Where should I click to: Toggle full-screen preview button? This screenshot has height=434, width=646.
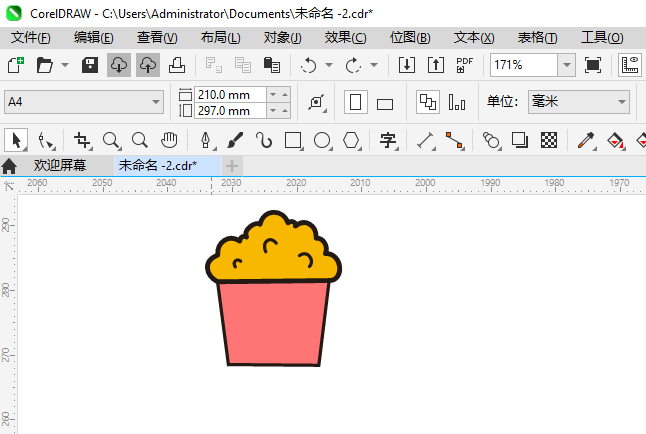click(593, 65)
